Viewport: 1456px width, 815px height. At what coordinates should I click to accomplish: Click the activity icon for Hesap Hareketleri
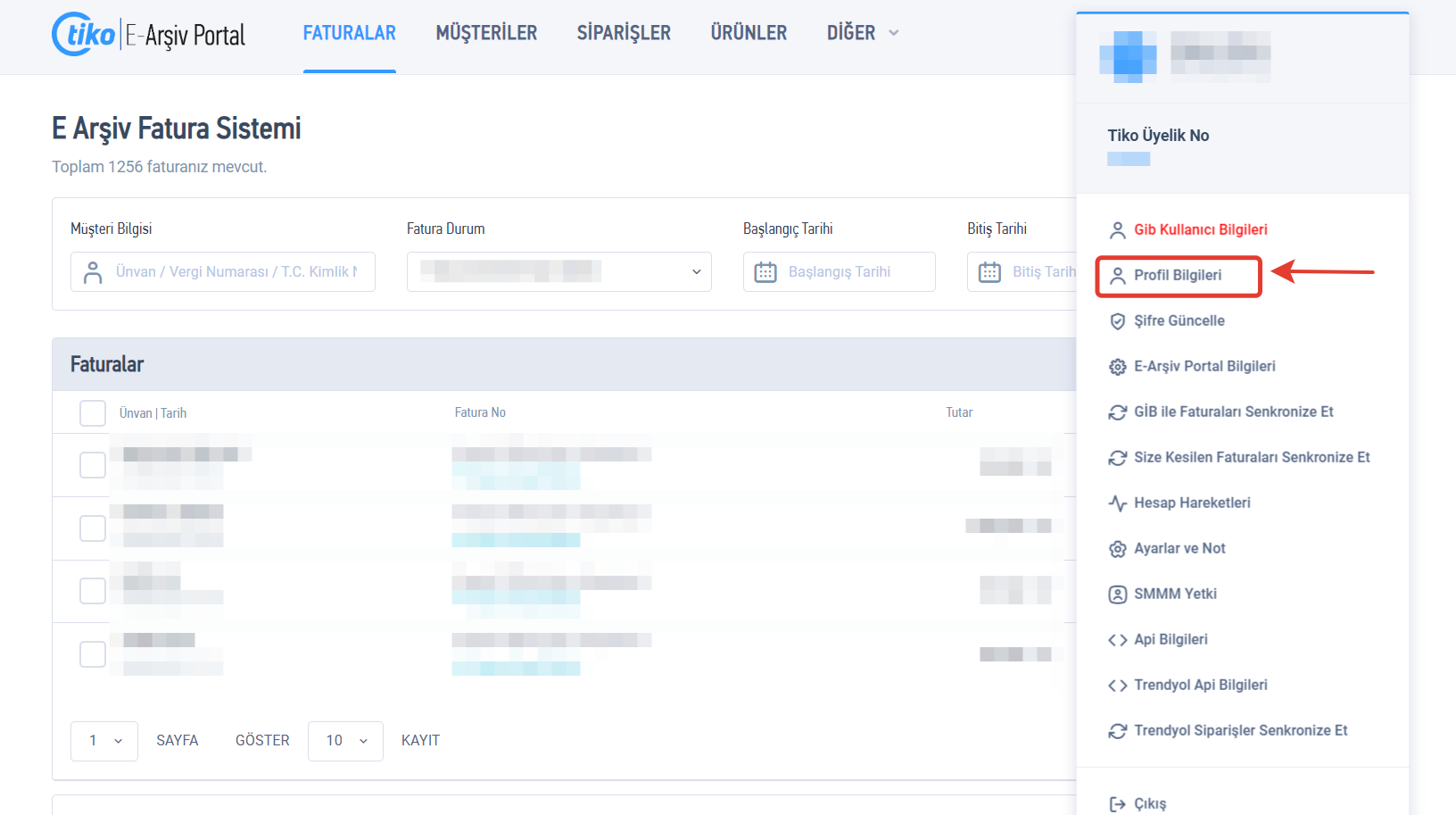1117,503
